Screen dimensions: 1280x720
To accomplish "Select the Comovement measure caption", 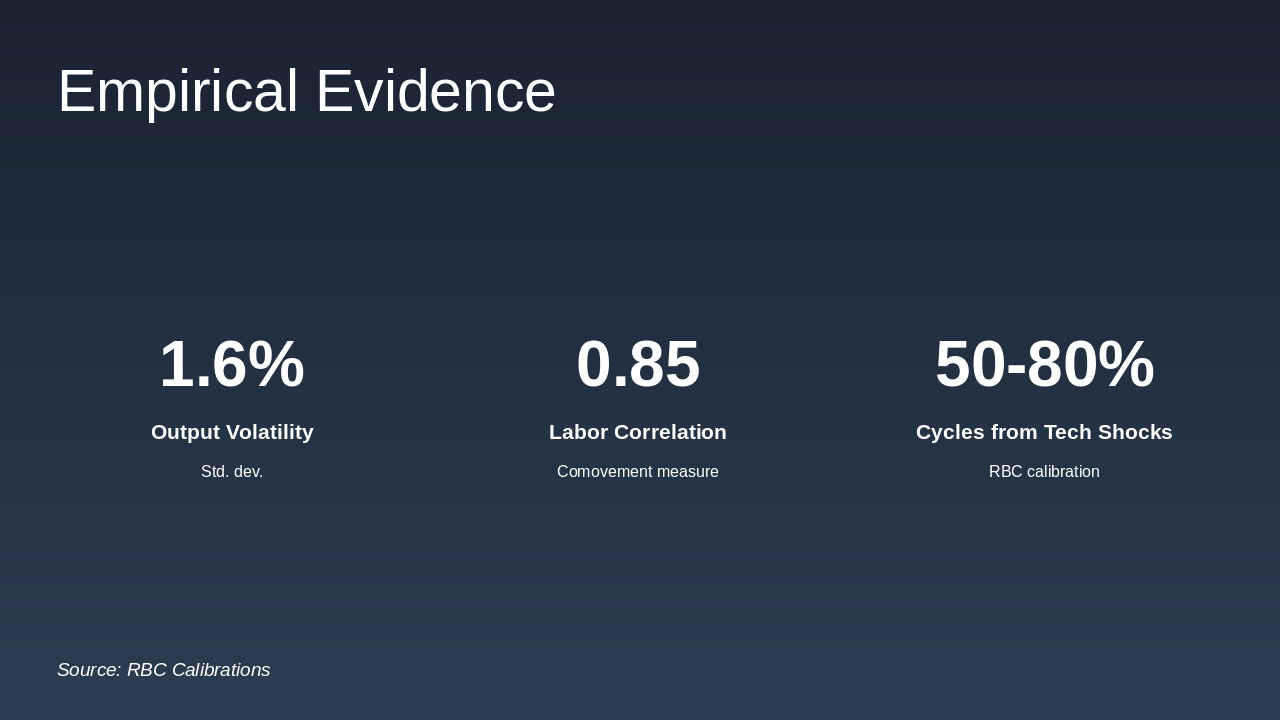I will click(x=638, y=472).
